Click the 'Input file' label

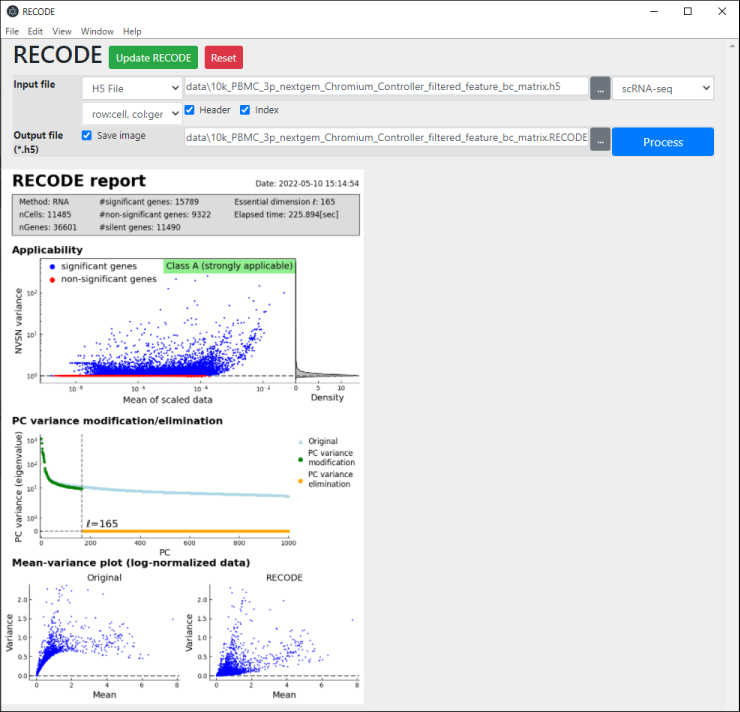pyautogui.click(x=34, y=84)
